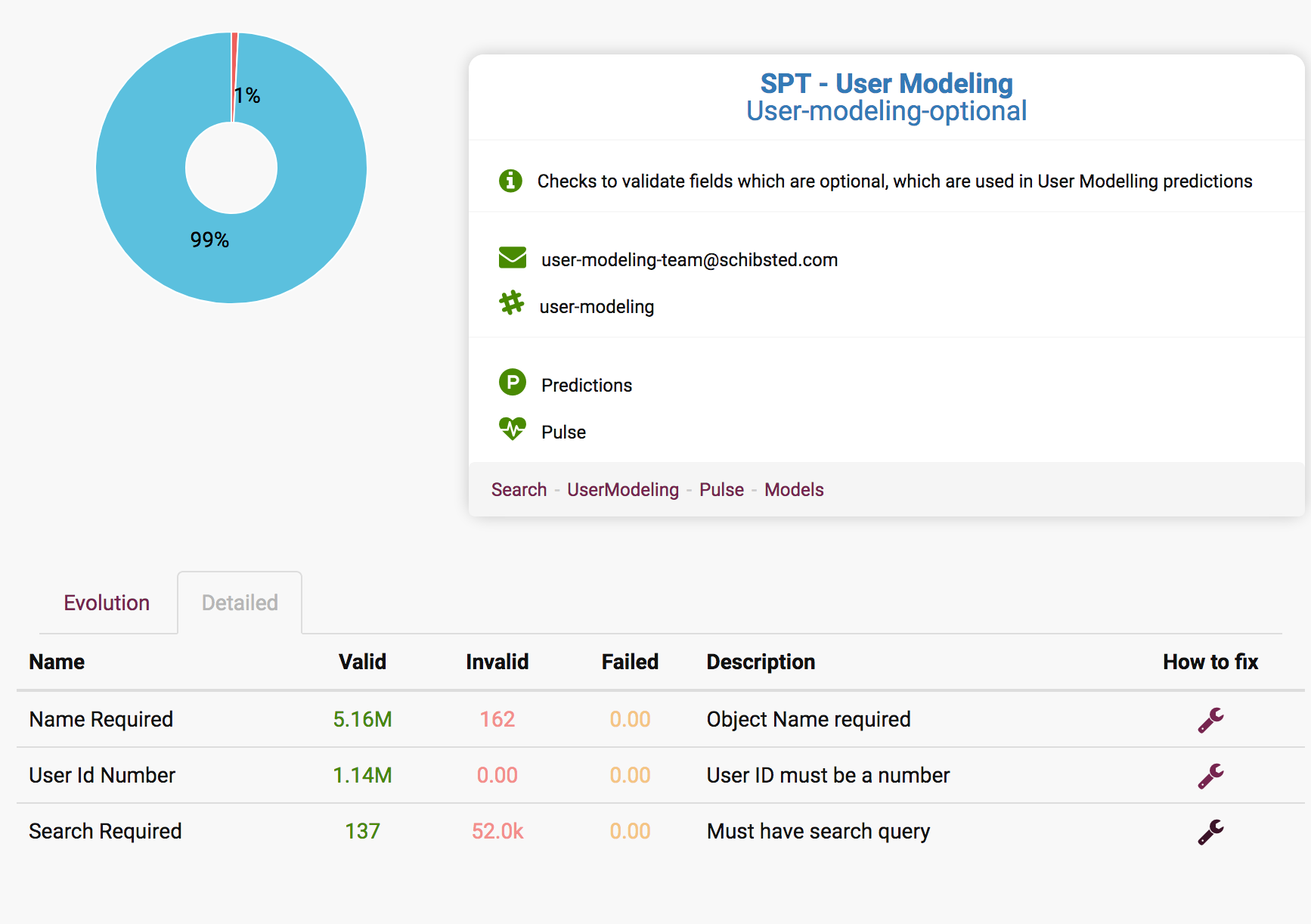1311x924 pixels.
Task: Click the SPT - User Modeling title
Action: (886, 83)
